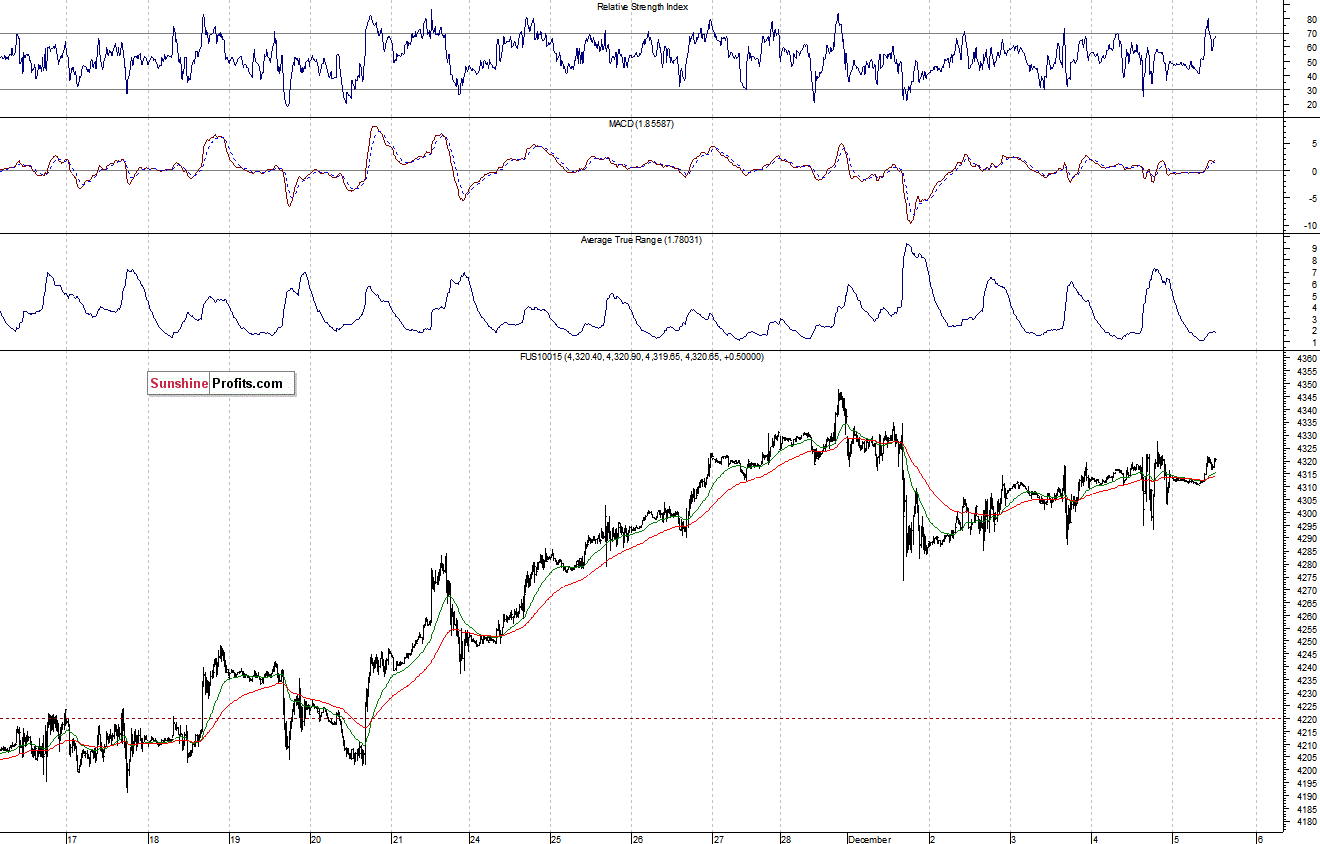Select the 4300 price axis label
The width and height of the screenshot is (1320, 844).
[x=1306, y=513]
